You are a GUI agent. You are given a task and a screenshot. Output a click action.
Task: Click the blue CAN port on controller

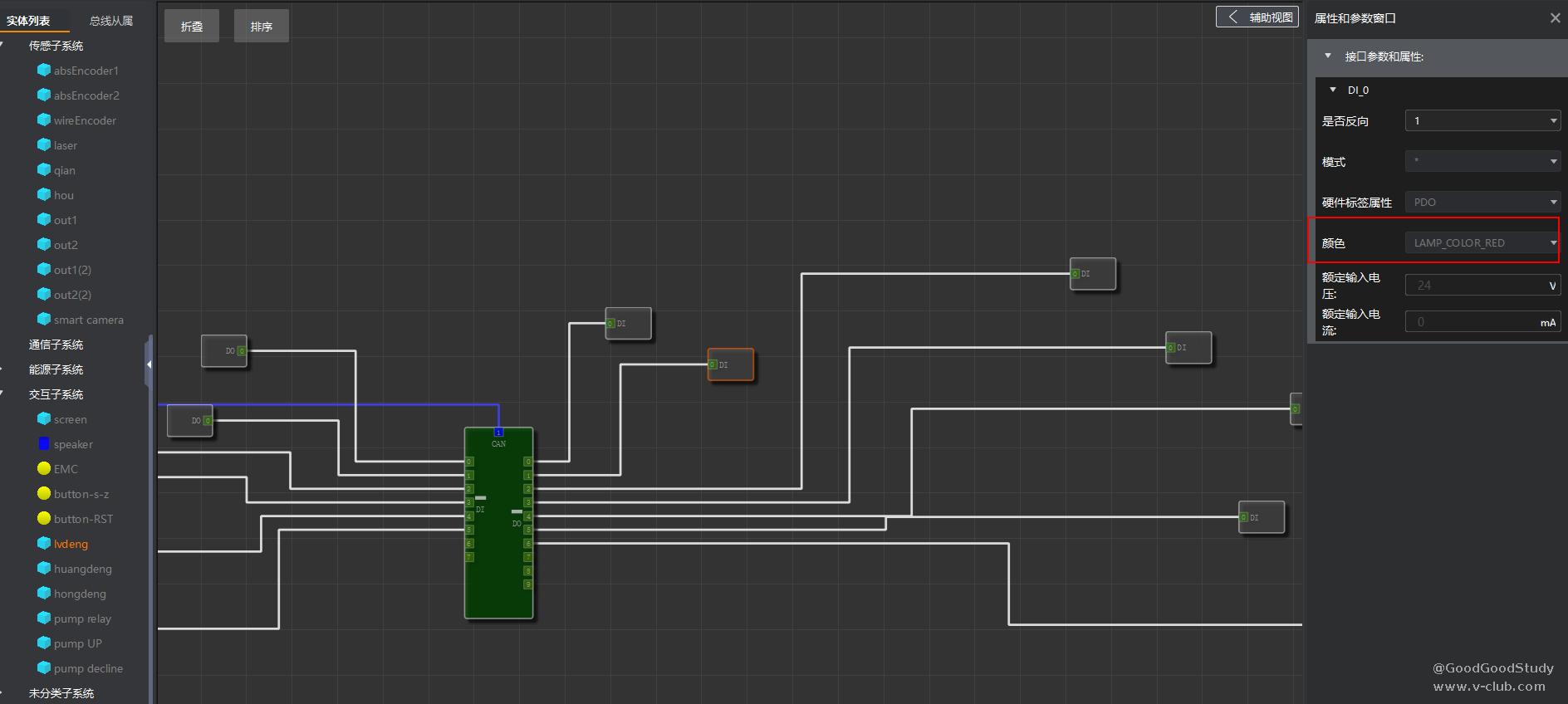click(x=498, y=433)
